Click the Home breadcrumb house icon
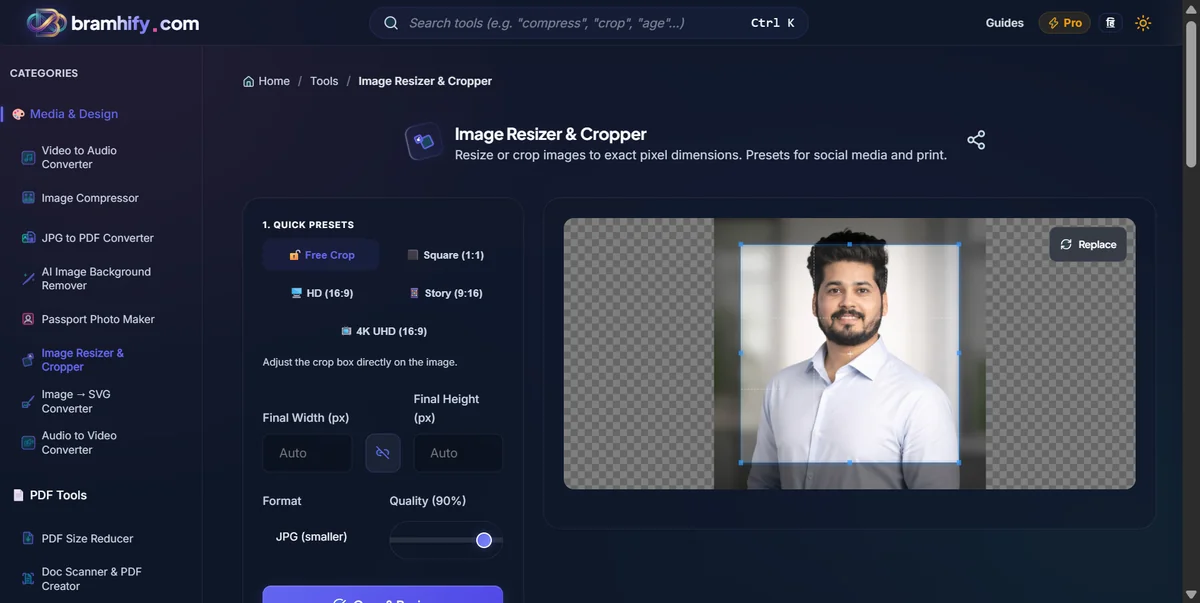The image size is (1200, 603). click(x=248, y=81)
